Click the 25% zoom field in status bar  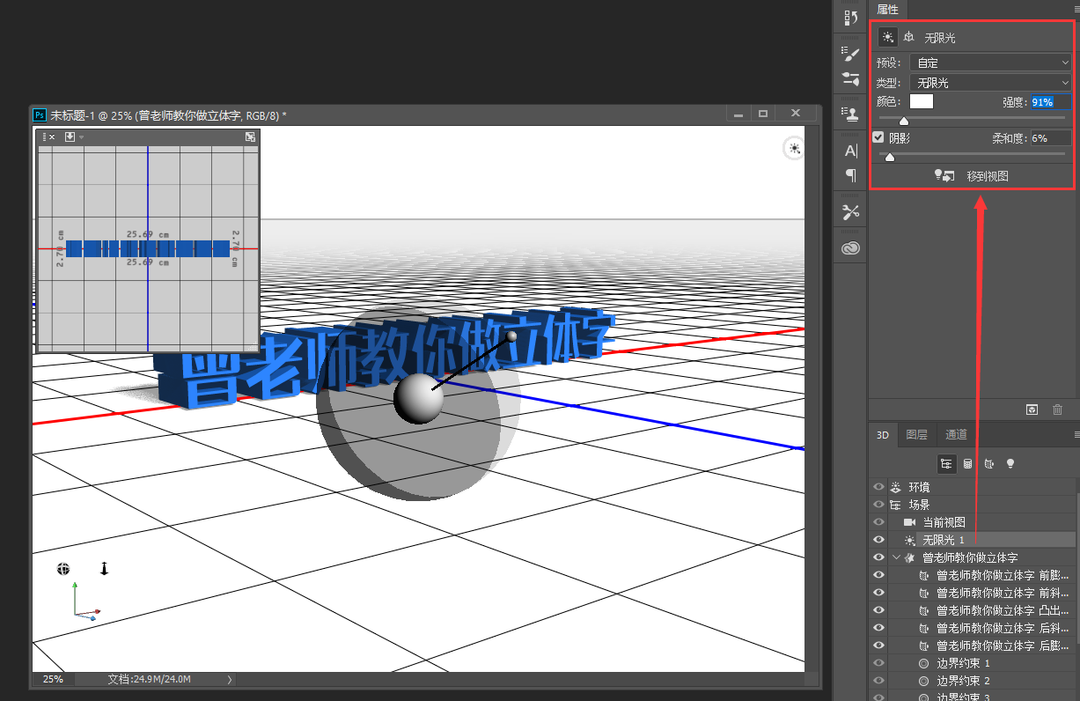tap(53, 679)
